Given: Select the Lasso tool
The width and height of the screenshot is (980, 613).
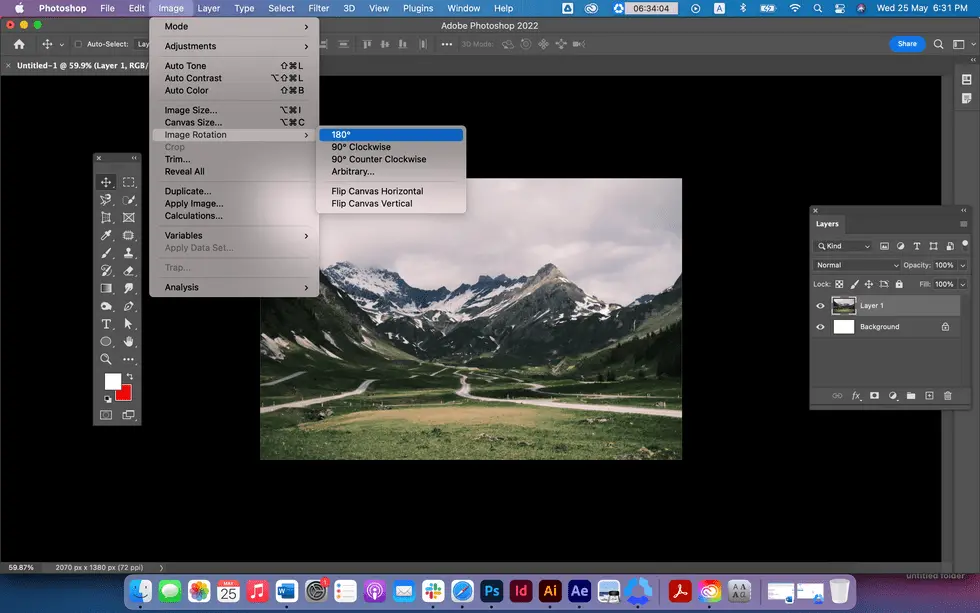Looking at the screenshot, I should coord(105,199).
